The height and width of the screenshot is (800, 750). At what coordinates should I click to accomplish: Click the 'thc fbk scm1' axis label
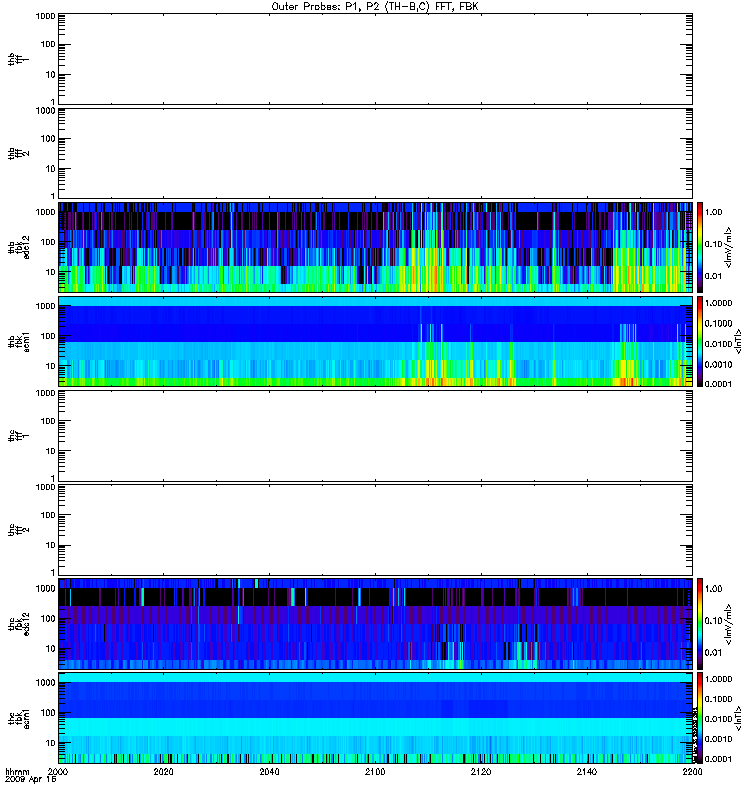tap(18, 717)
